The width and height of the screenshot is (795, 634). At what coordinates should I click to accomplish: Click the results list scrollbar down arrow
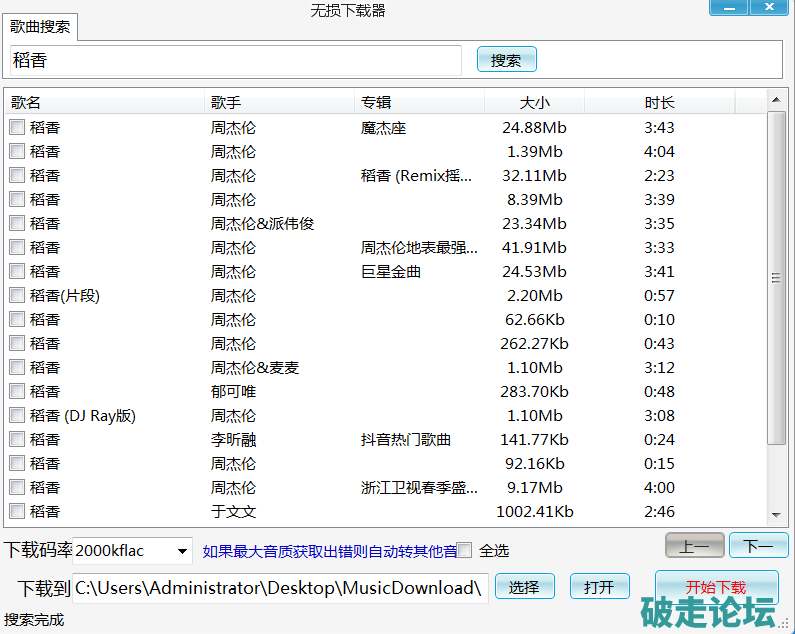pyautogui.click(x=776, y=516)
